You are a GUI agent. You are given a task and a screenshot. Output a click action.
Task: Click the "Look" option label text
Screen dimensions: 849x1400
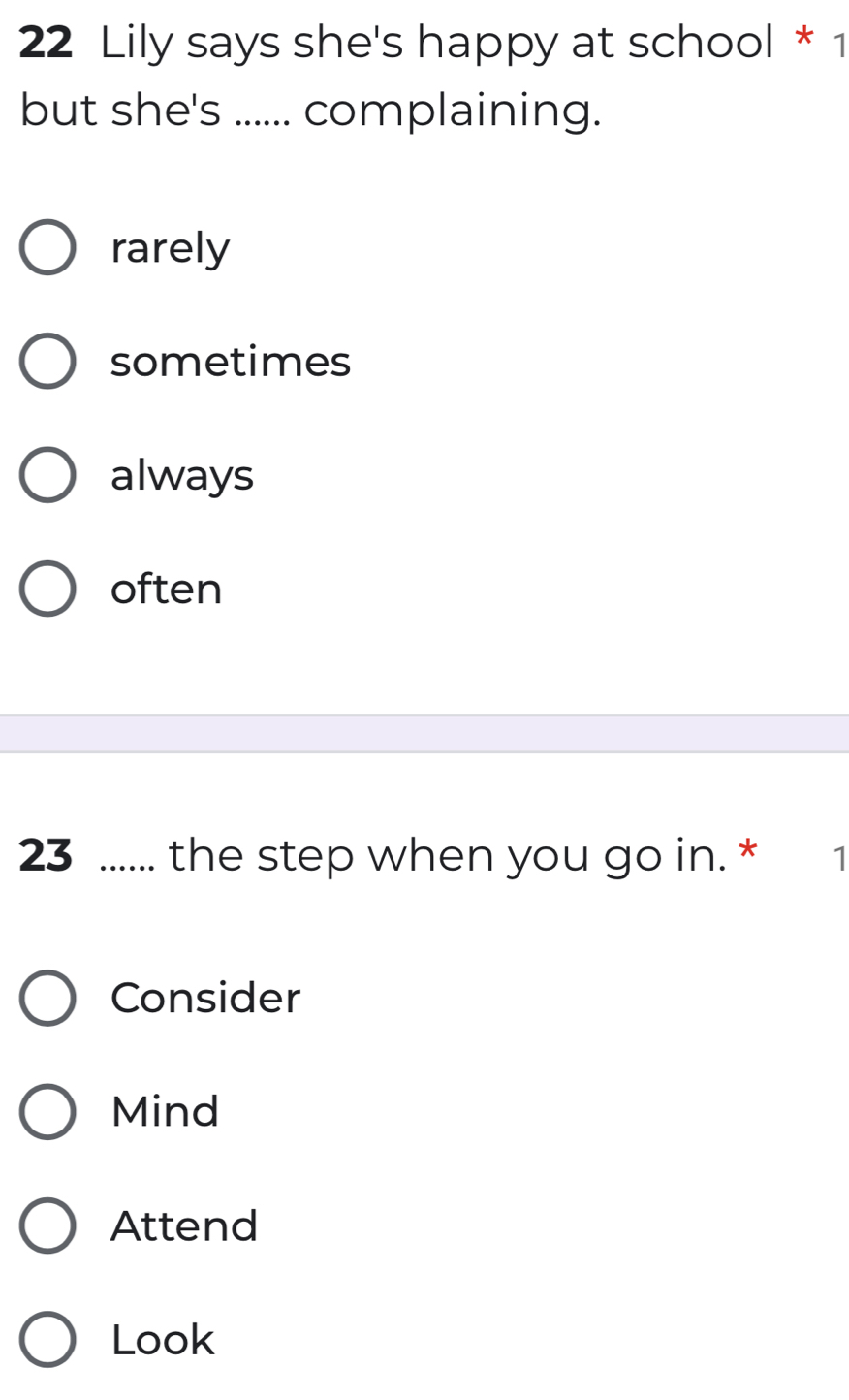click(x=161, y=1339)
